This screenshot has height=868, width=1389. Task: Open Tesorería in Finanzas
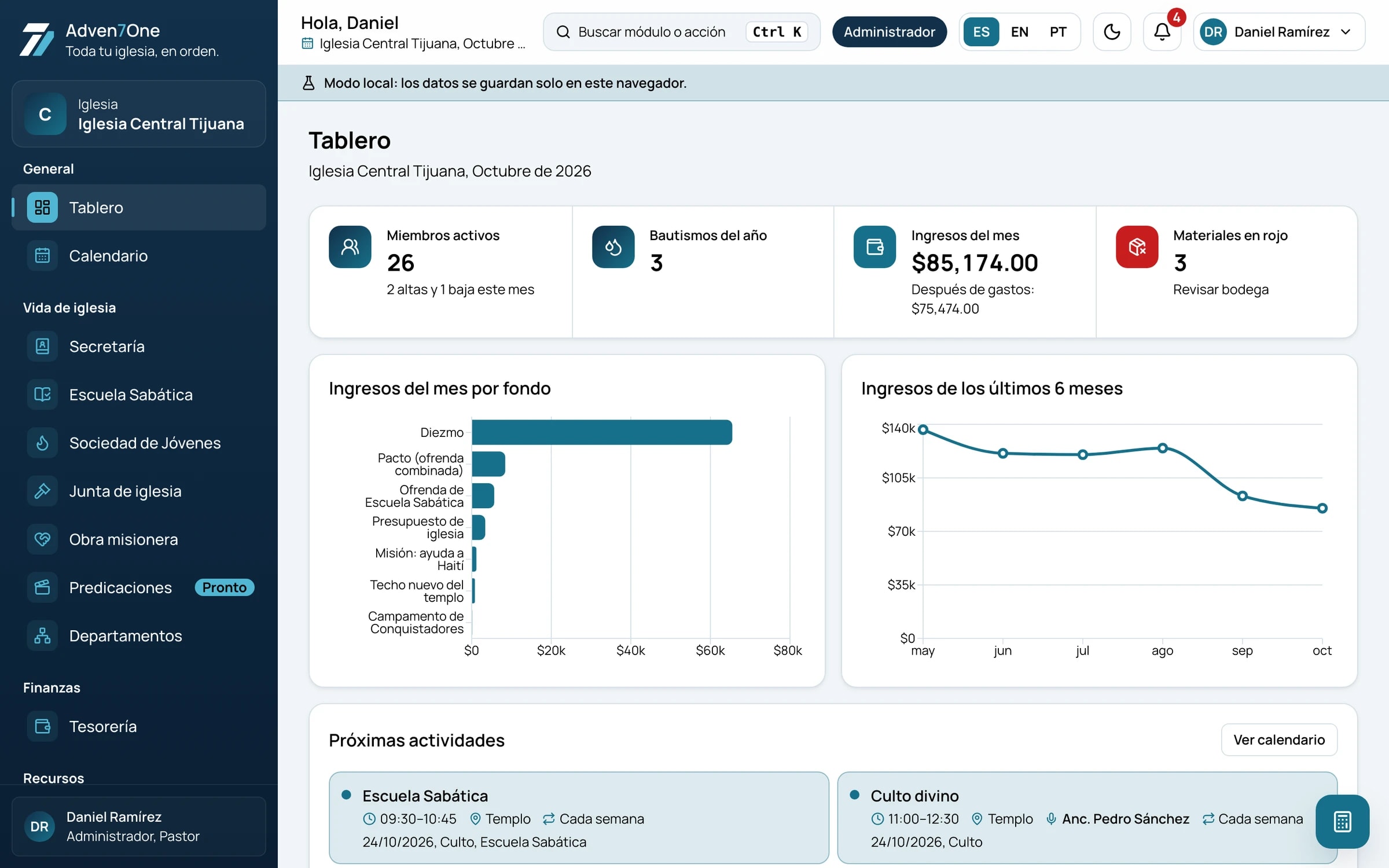pos(139,726)
